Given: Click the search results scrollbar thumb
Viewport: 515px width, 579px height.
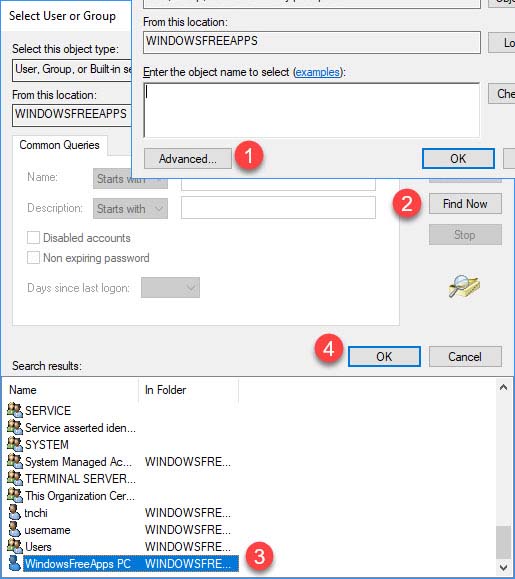Looking at the screenshot, I should [503, 542].
